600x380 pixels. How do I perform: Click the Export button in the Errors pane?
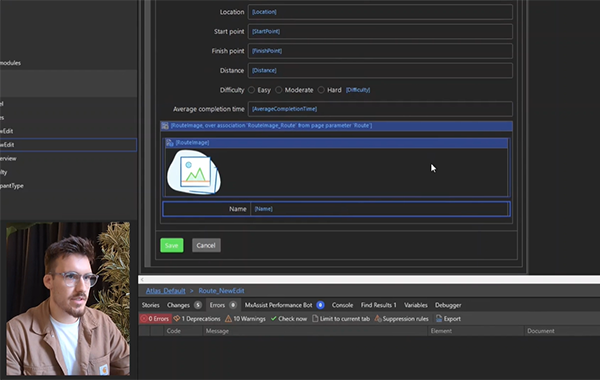[x=448, y=319]
